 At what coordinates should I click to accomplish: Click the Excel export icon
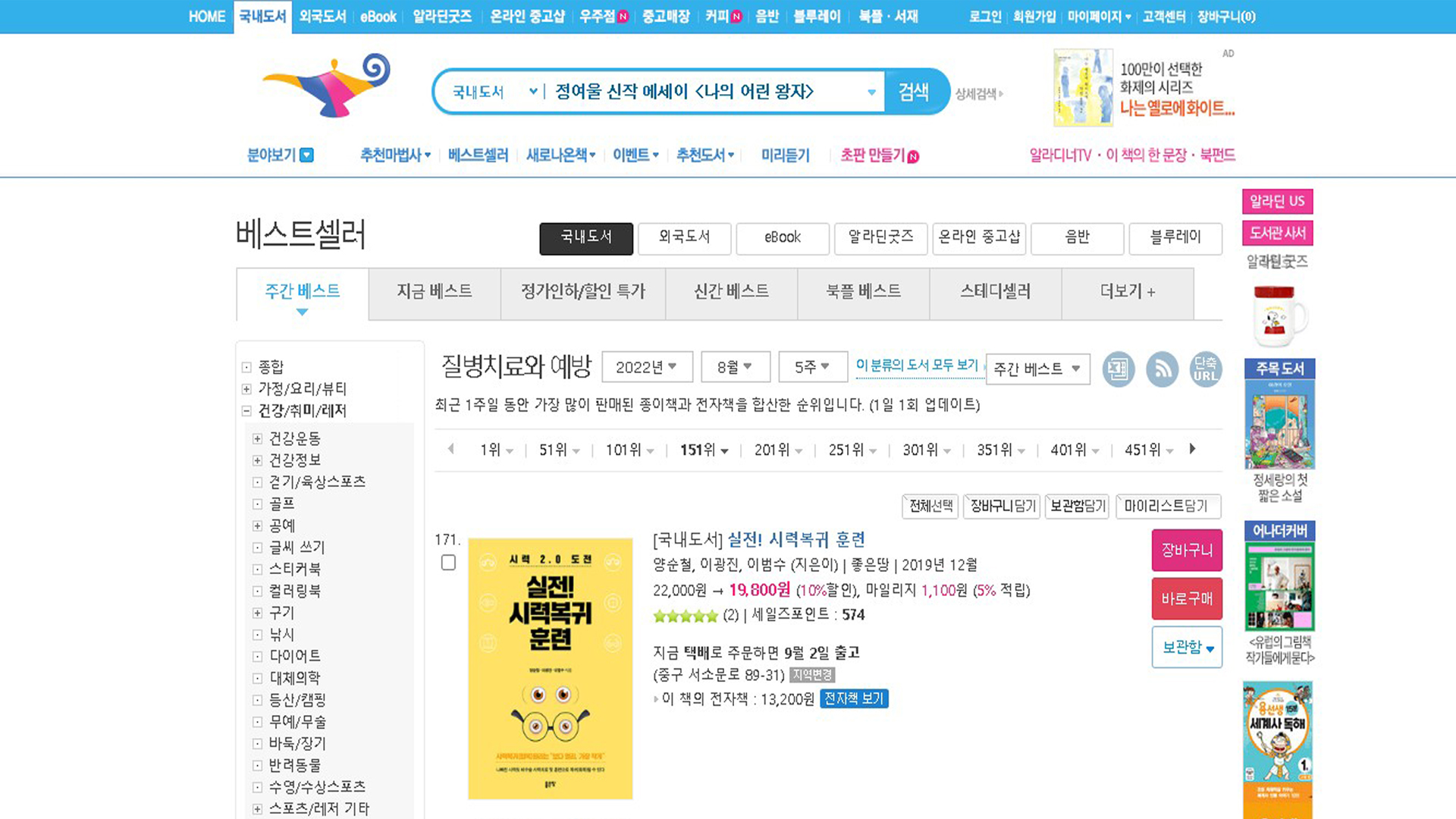[x=1118, y=369]
